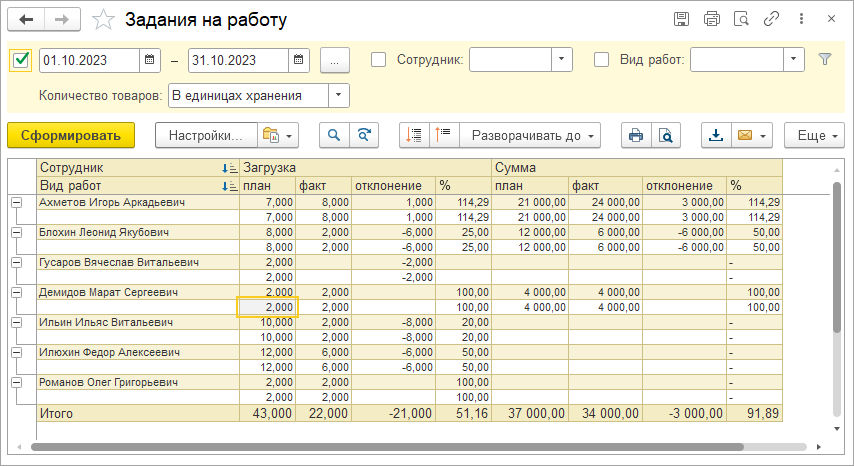Collapse Демидов Марат Сергеевич group
The height and width of the screenshot is (466, 854).
point(17,292)
